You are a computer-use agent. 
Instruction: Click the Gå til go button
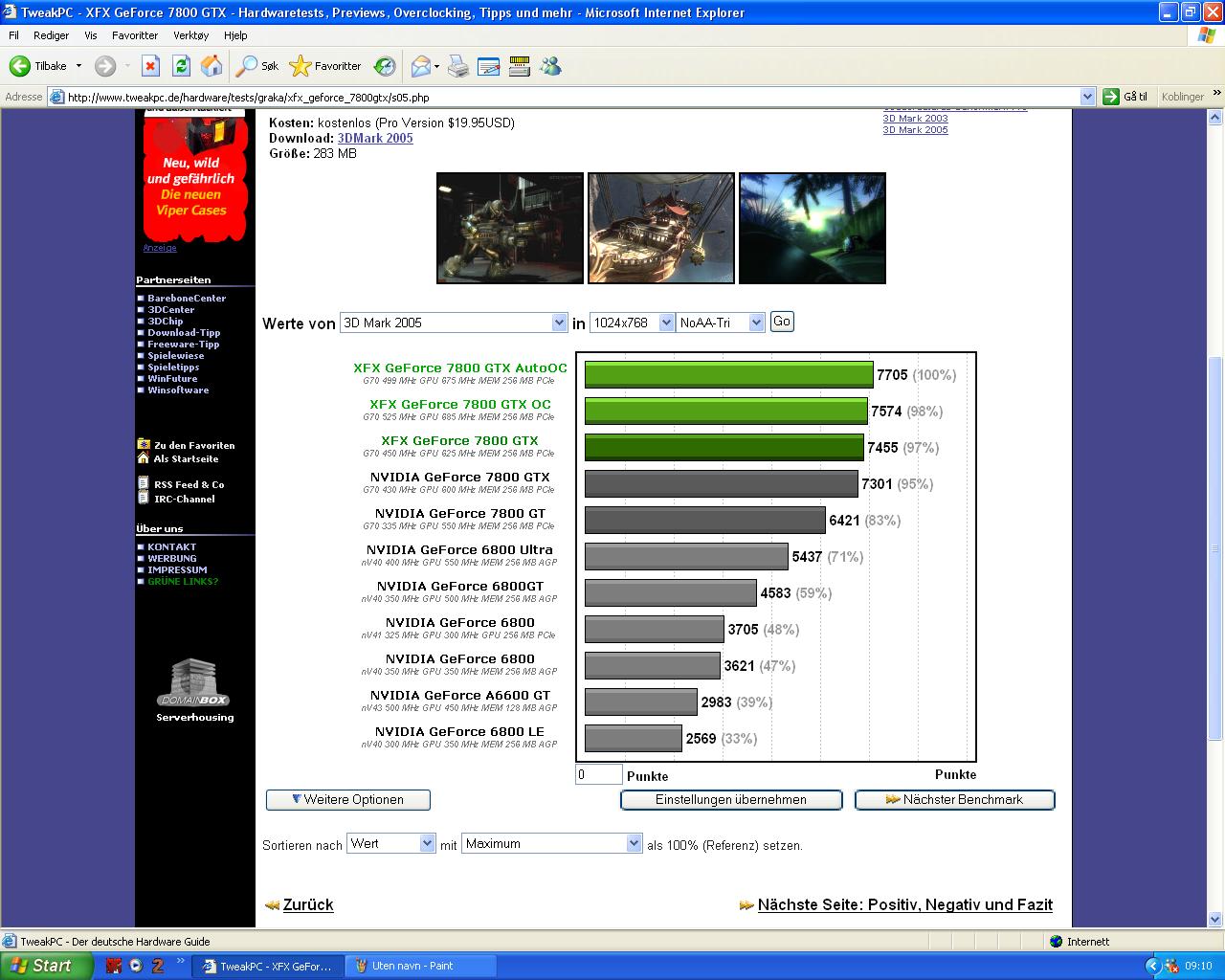coord(1125,97)
